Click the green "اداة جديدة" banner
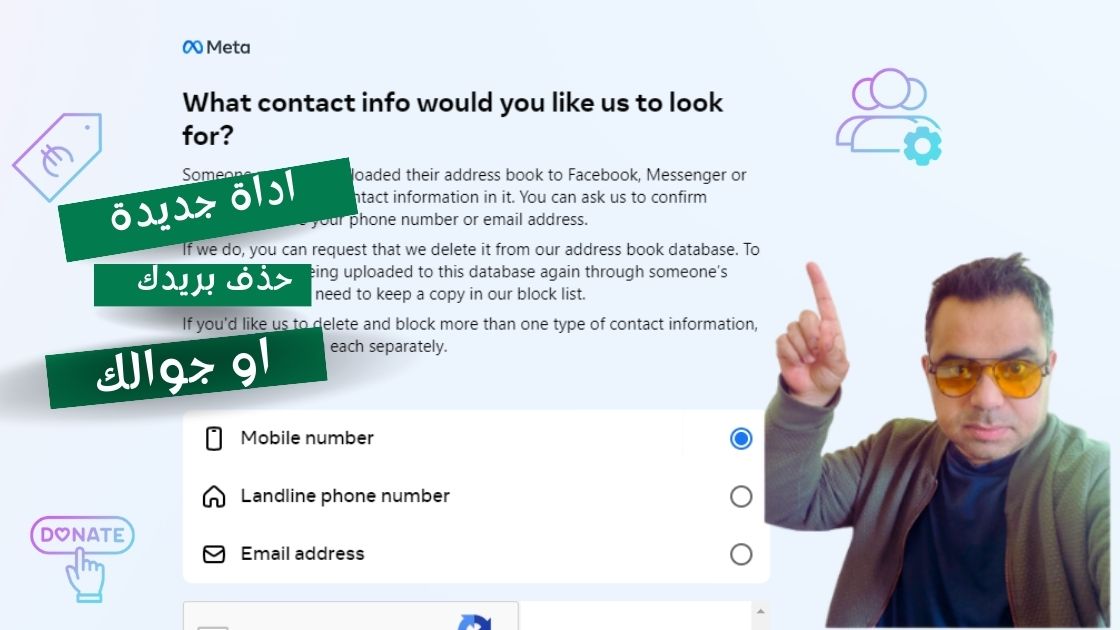This screenshot has width=1120, height=630. click(207, 208)
